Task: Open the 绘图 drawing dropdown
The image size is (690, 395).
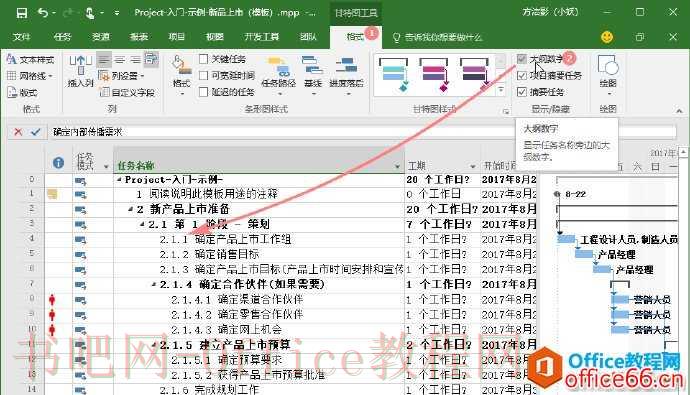Action: 608,75
